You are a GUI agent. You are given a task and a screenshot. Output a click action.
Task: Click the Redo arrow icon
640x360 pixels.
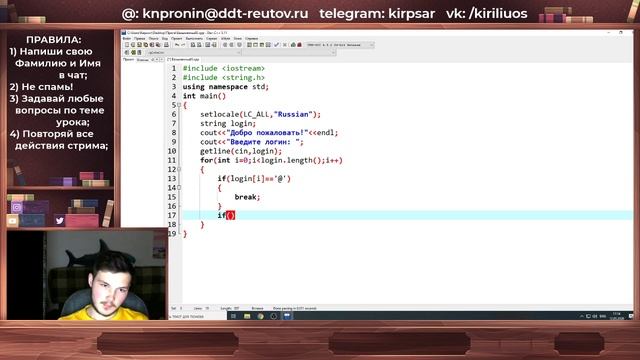183,45
